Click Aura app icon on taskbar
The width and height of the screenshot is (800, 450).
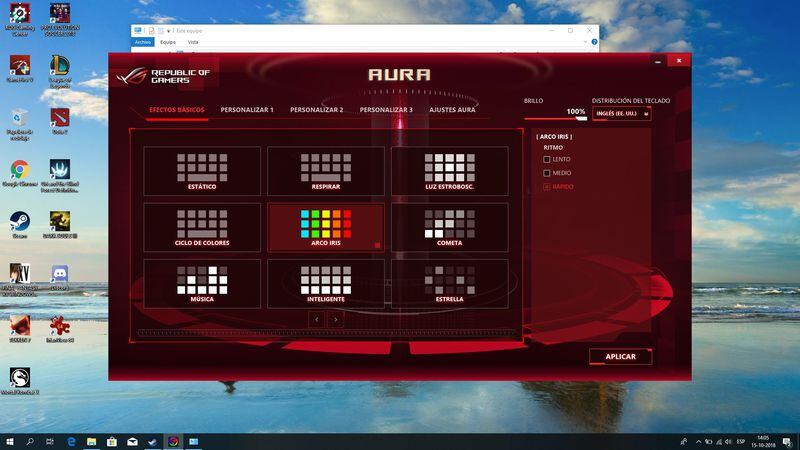click(173, 442)
